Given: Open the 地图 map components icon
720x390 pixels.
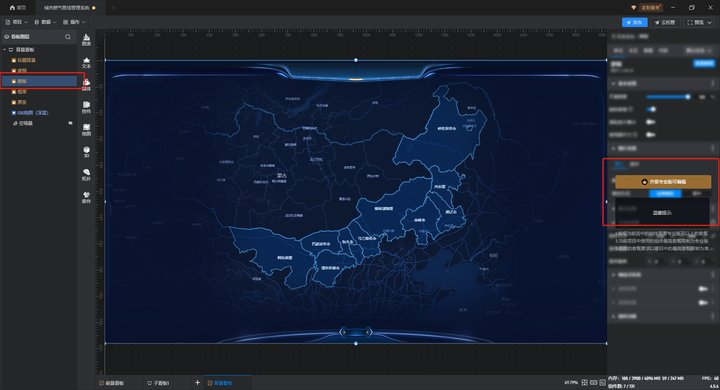Looking at the screenshot, I should point(86,130).
